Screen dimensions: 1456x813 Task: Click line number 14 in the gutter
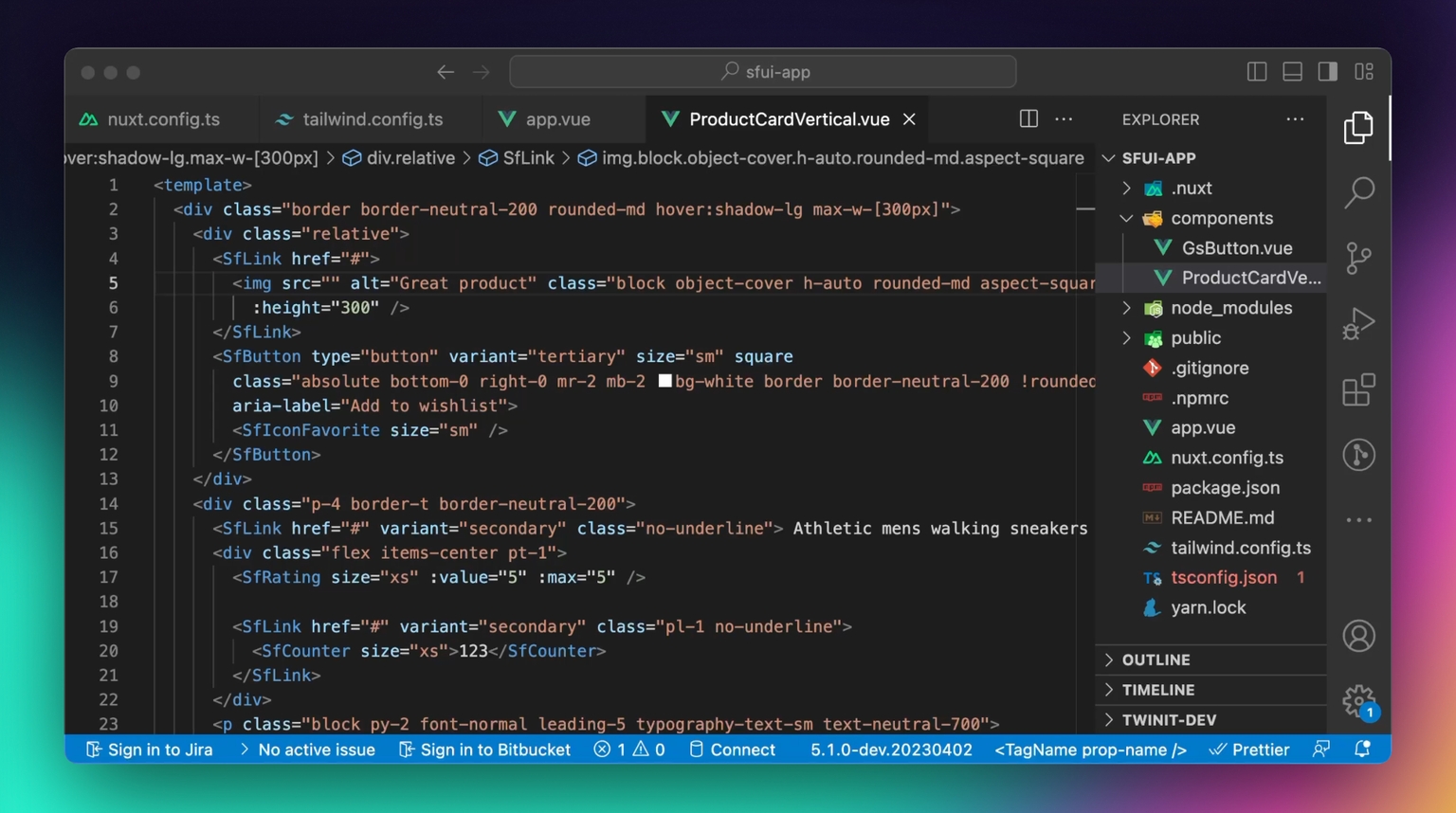(109, 504)
